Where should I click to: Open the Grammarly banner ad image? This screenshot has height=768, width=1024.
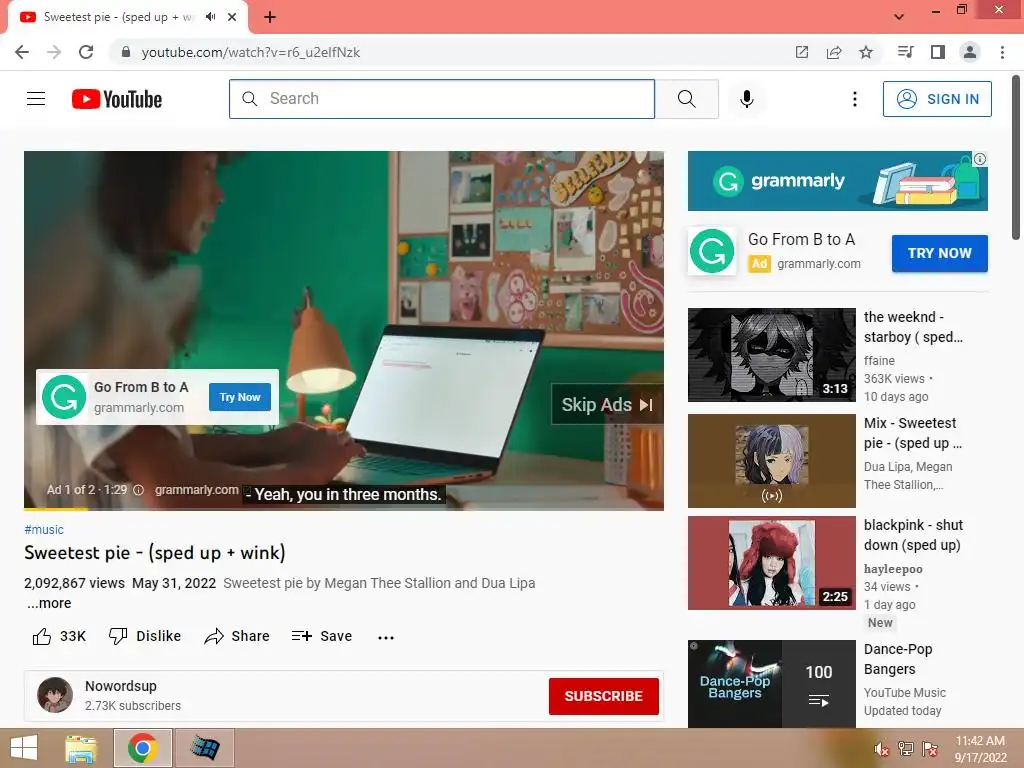click(837, 181)
